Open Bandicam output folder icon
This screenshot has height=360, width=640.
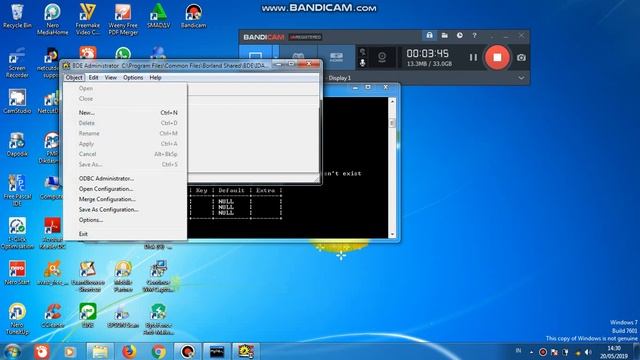point(444,36)
